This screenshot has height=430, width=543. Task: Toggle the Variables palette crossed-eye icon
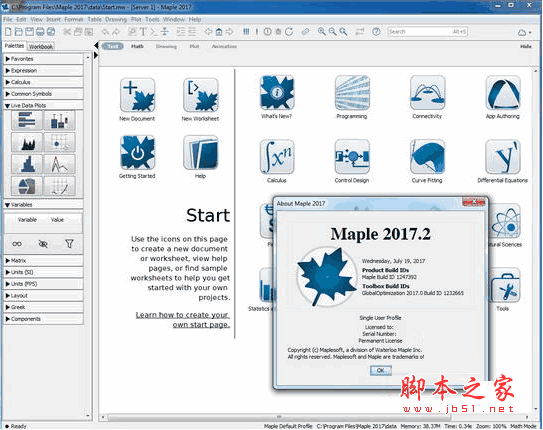pos(43,244)
